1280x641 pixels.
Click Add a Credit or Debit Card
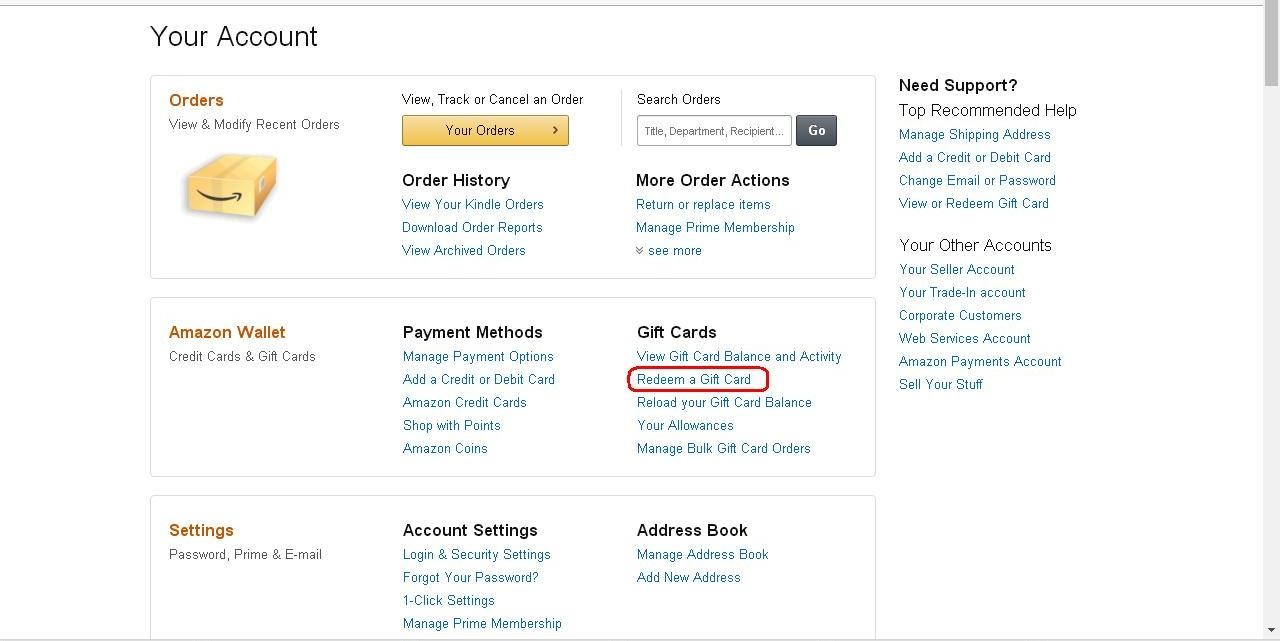click(478, 379)
